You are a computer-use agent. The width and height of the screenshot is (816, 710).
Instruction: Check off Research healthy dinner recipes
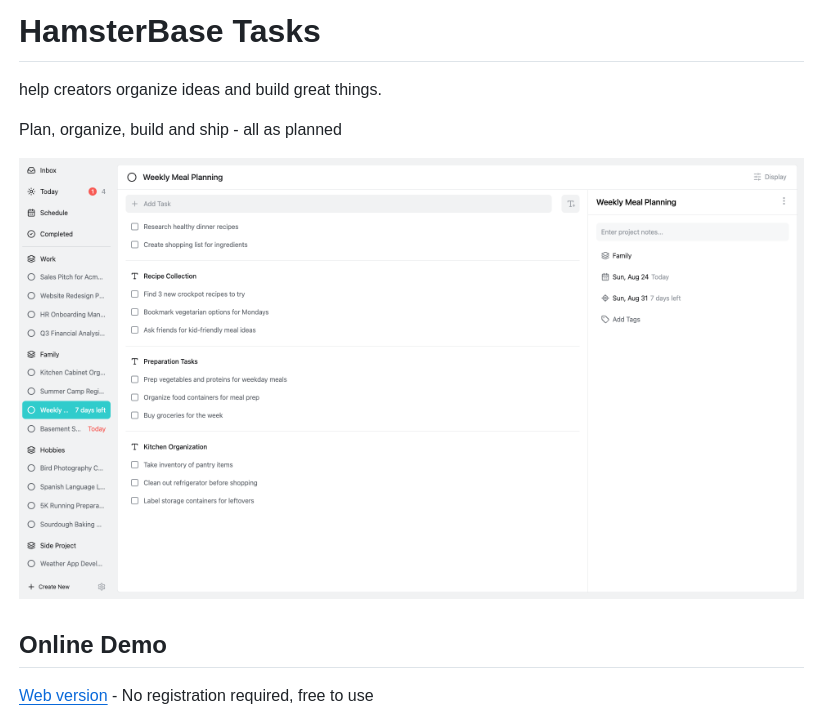[x=134, y=226]
